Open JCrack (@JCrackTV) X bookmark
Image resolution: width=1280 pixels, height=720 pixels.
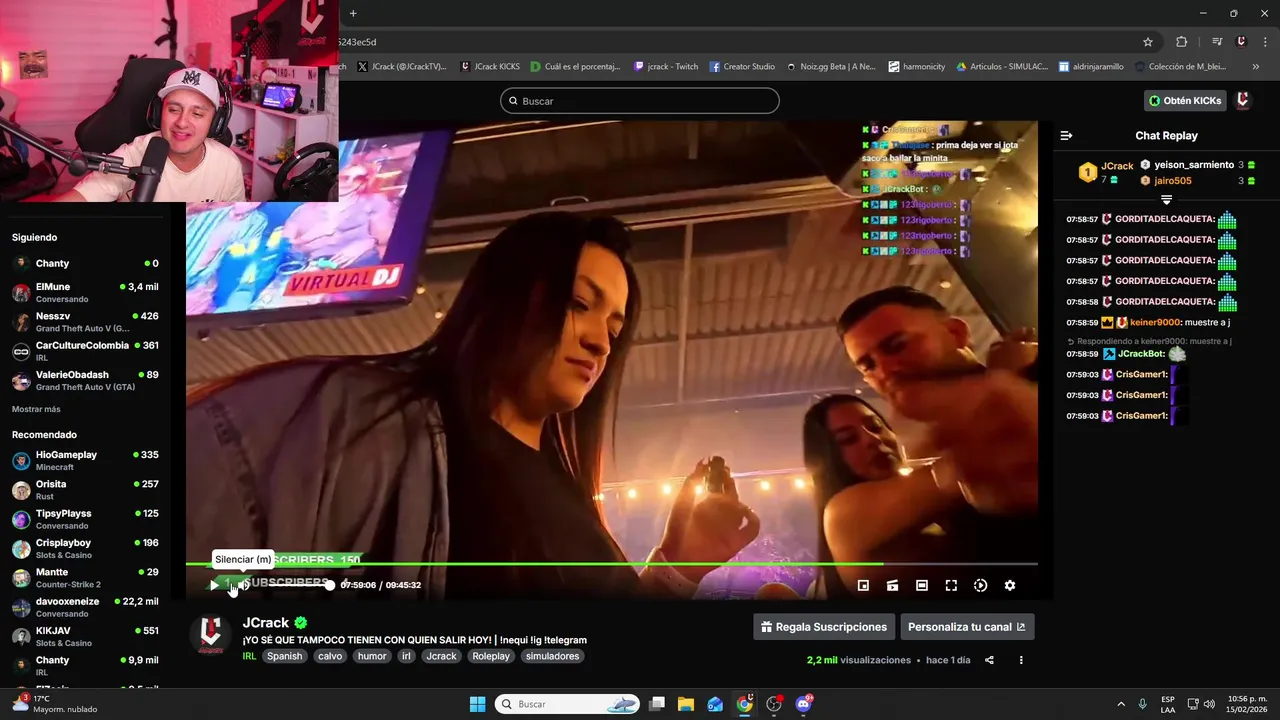401,67
